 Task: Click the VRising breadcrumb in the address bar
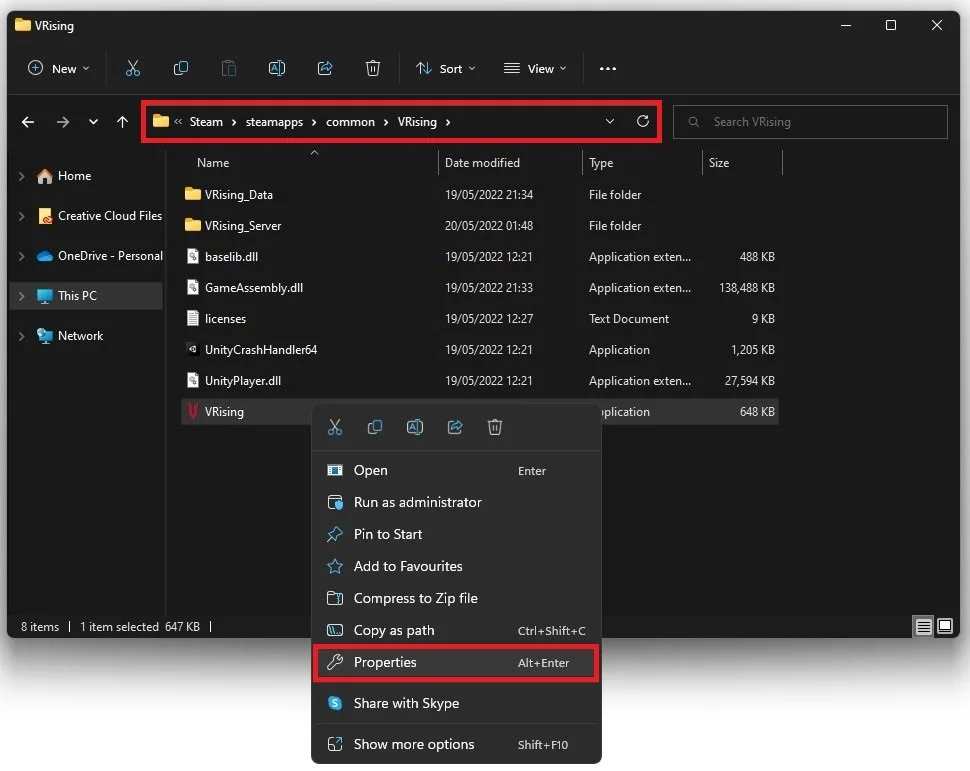(x=417, y=122)
